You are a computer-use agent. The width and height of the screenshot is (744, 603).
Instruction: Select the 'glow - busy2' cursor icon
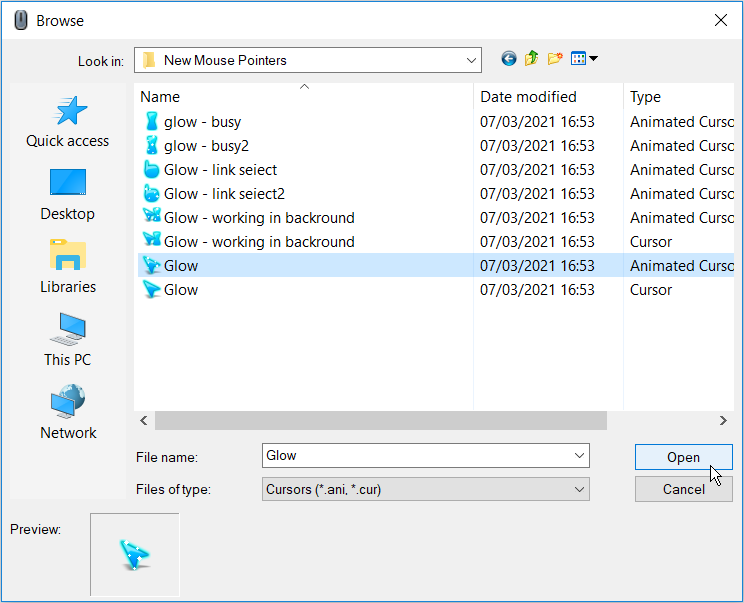point(151,146)
